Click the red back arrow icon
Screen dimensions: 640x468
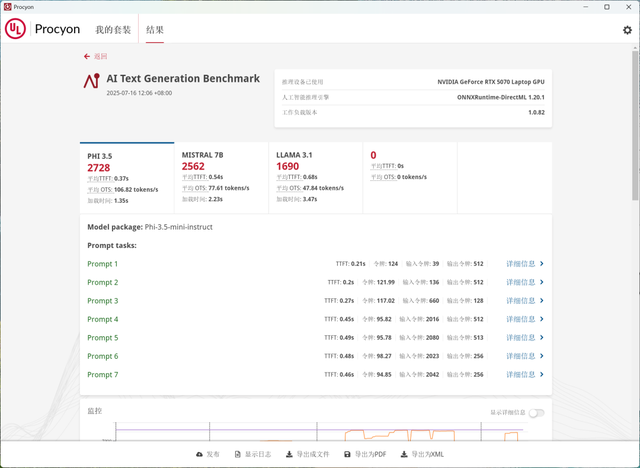pos(87,56)
